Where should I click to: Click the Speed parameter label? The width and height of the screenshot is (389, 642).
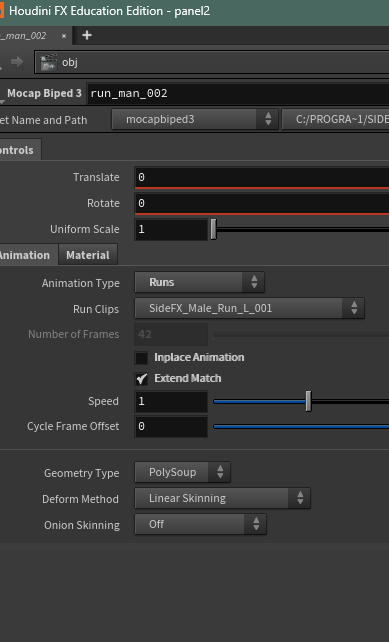103,401
